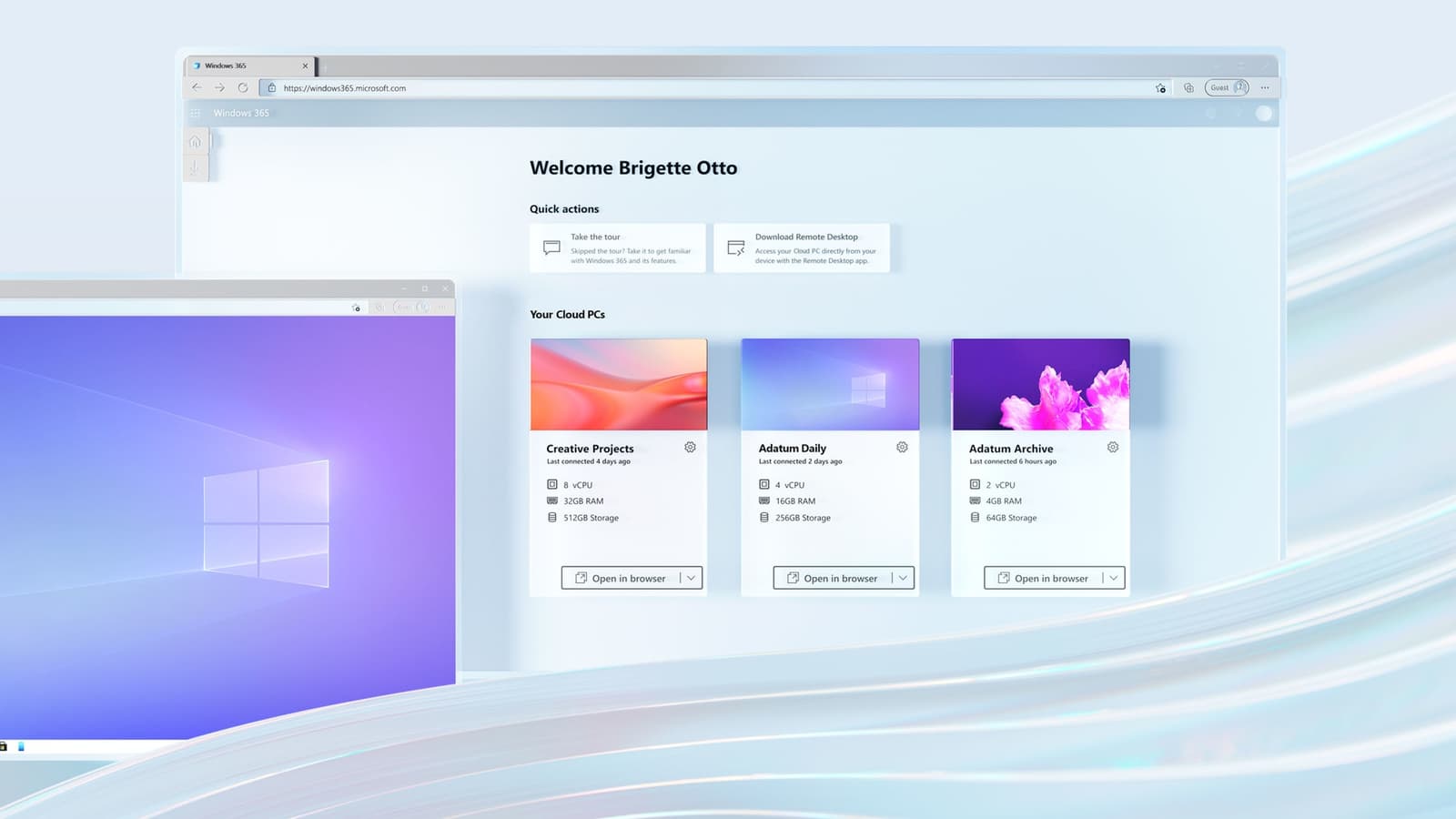The height and width of the screenshot is (819, 1456).
Task: Click the "Your Cloud PCs" heading
Action: (567, 315)
